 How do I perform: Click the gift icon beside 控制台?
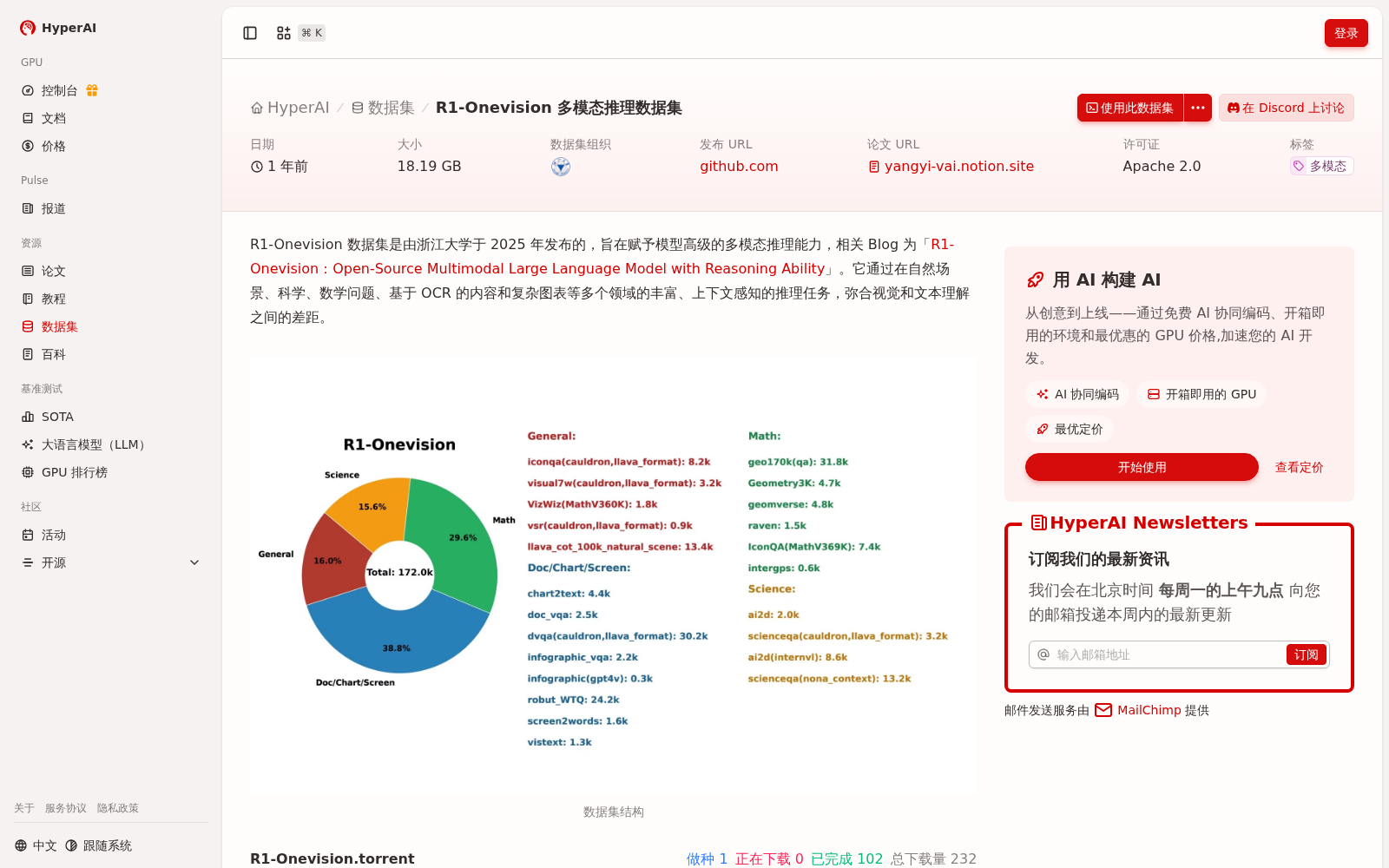(x=92, y=90)
